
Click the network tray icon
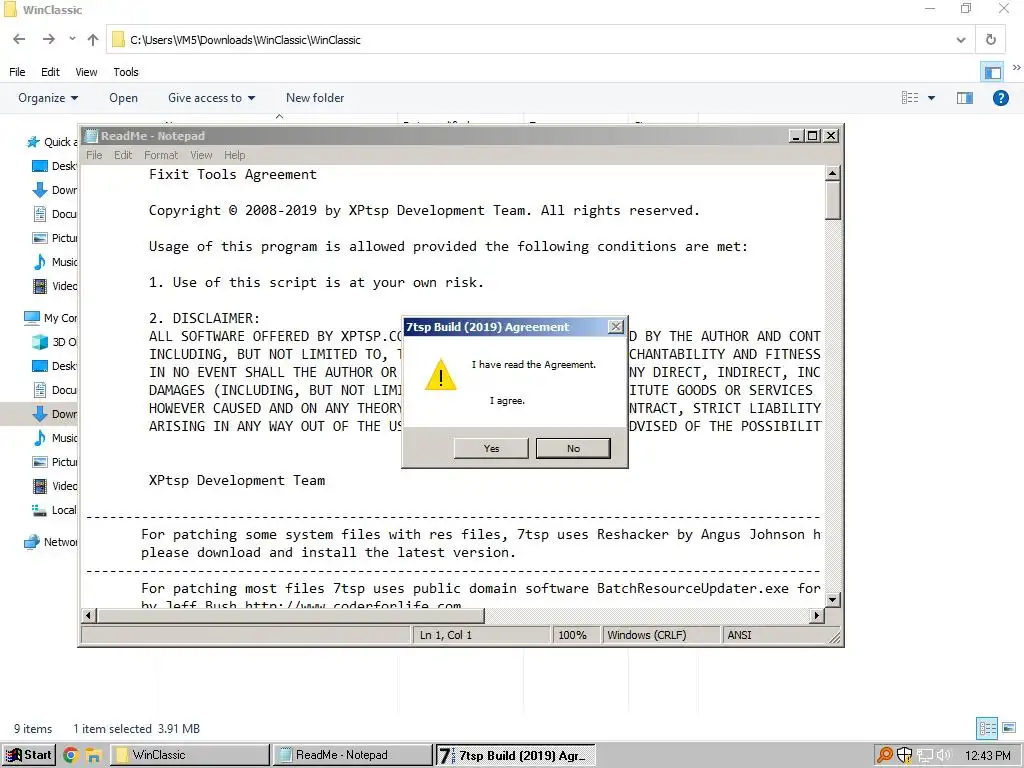[924, 756]
